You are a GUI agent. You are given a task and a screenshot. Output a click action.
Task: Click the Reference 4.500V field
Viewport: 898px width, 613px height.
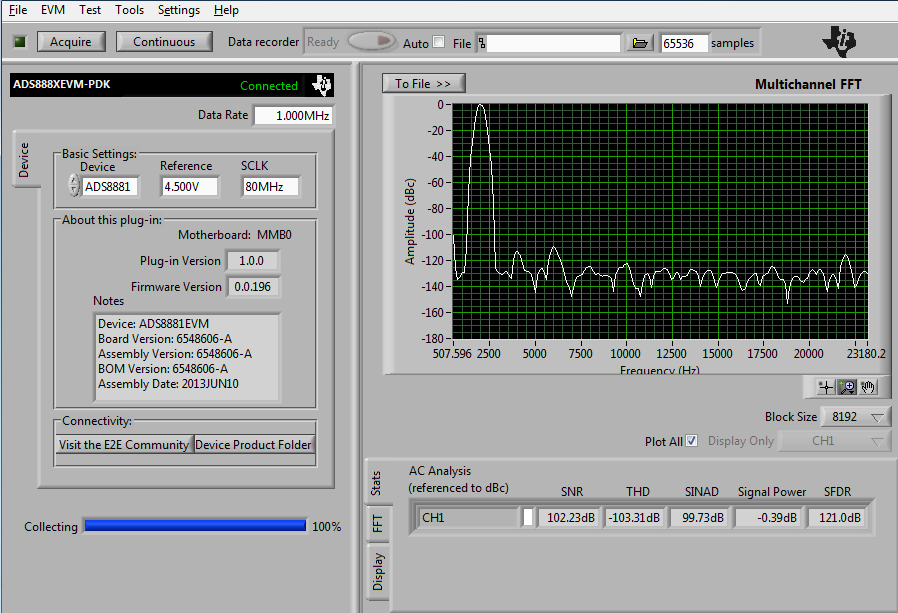click(x=190, y=186)
